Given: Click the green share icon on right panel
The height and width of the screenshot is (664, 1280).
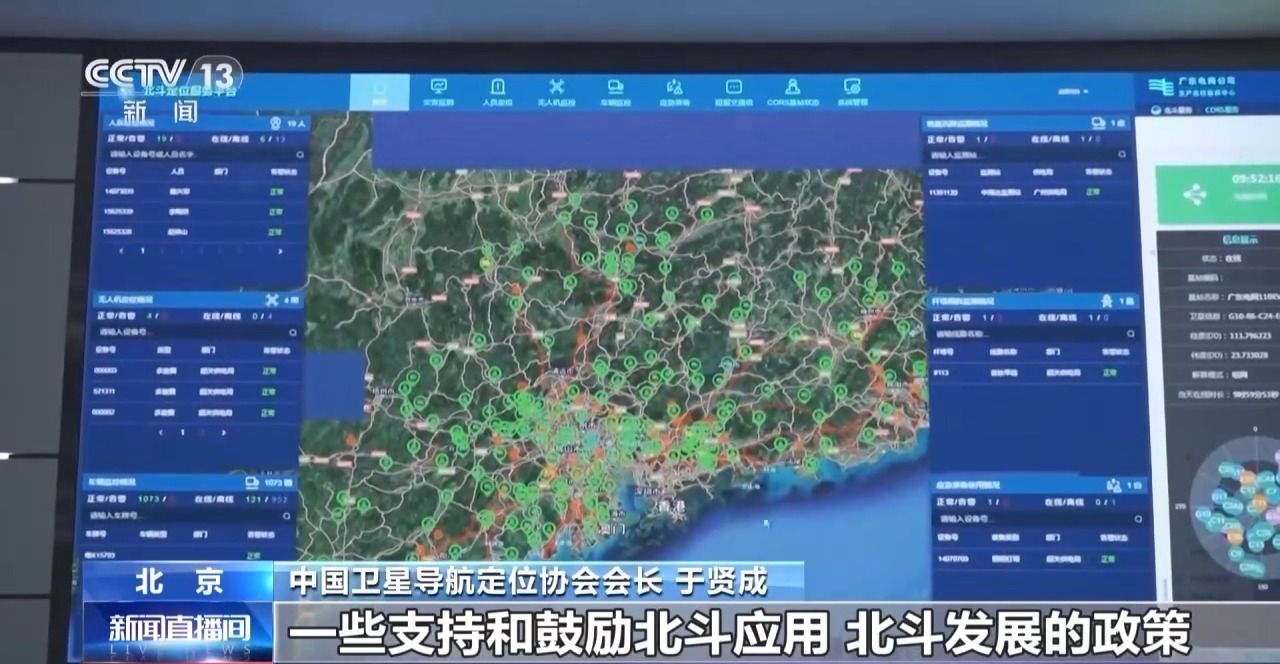Looking at the screenshot, I should 1194,195.
